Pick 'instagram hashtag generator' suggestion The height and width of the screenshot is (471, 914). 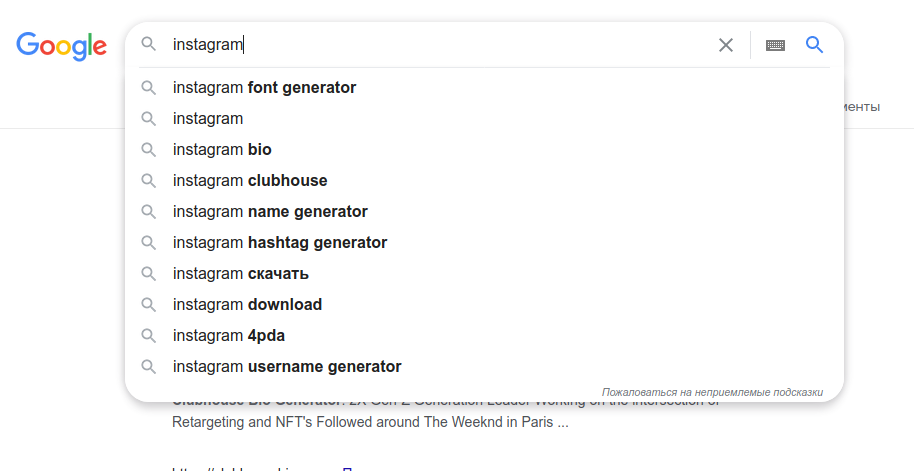(x=280, y=243)
